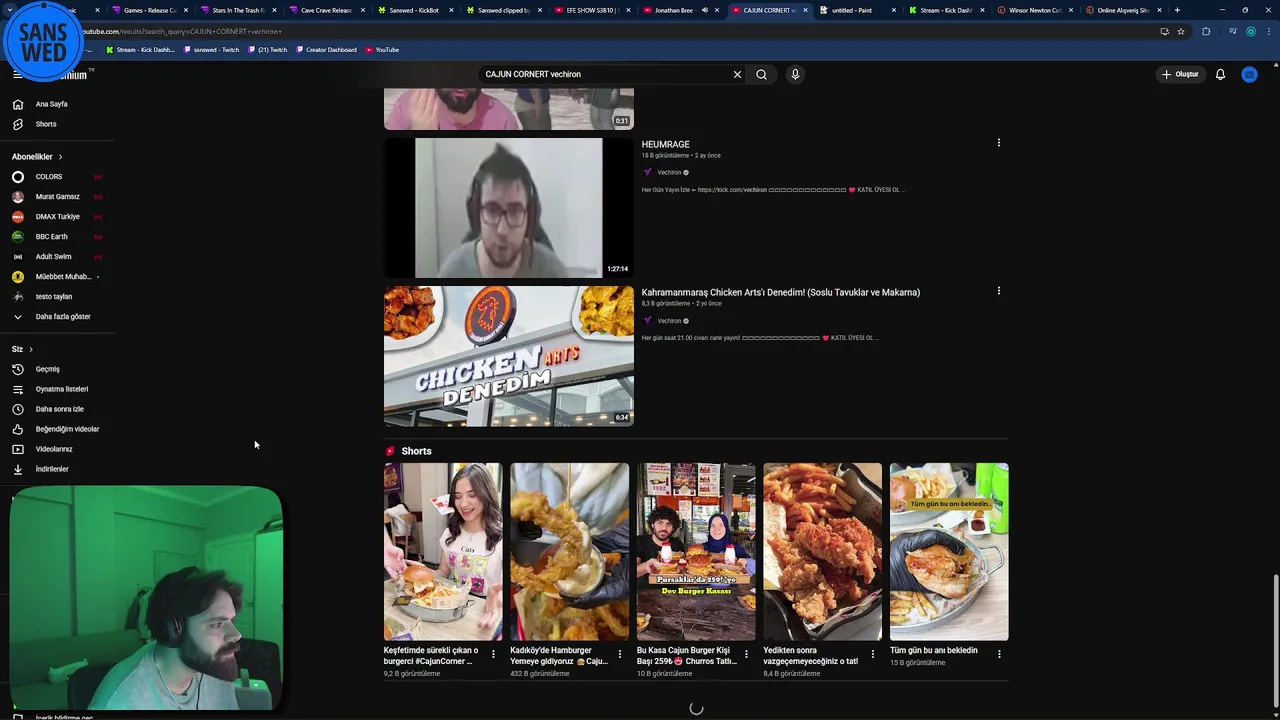The height and width of the screenshot is (720, 1280).
Task: Open options for Tüm gün bu anı bekledin short
Action: (998, 654)
